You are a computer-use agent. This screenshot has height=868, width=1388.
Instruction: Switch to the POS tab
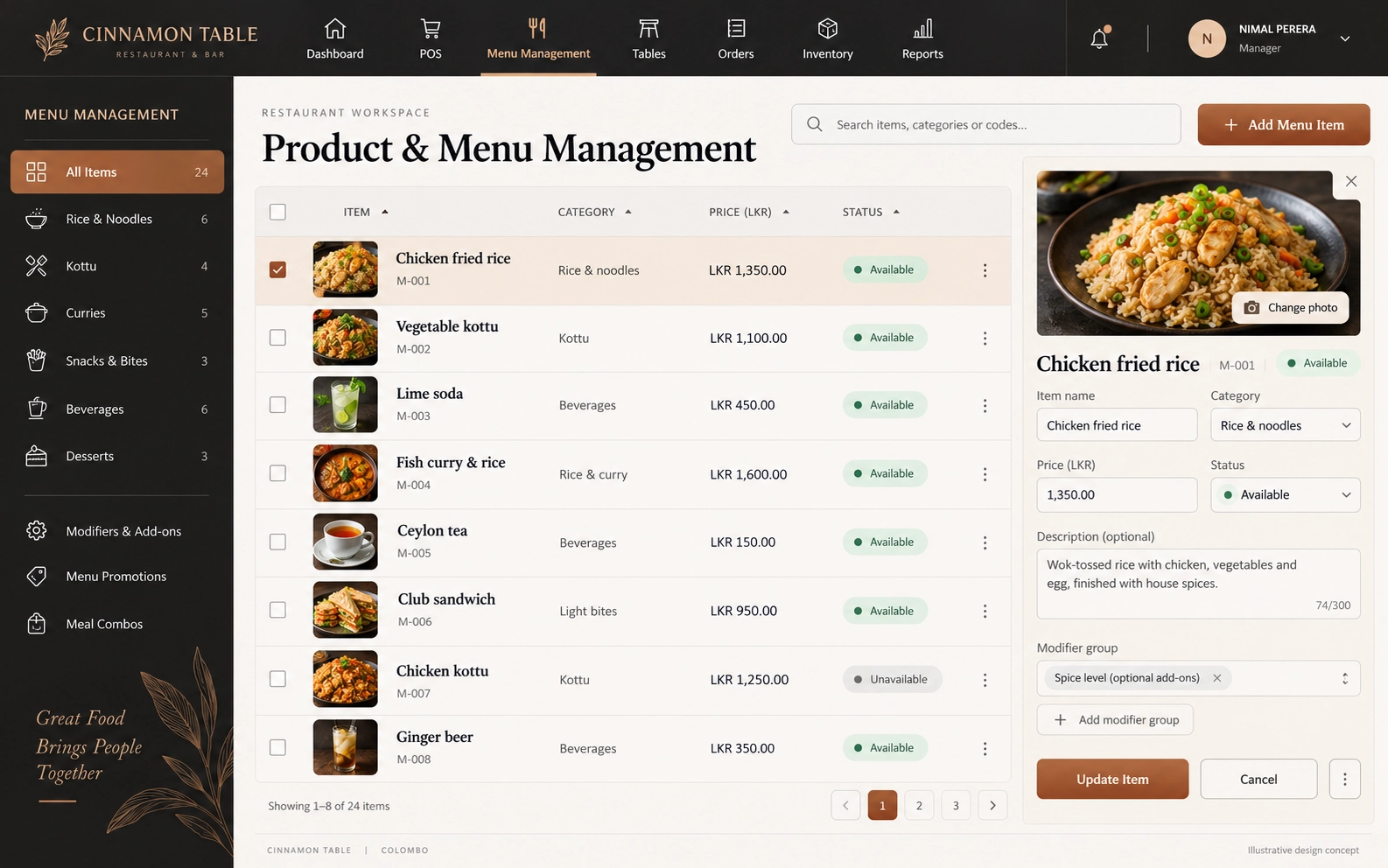[431, 39]
